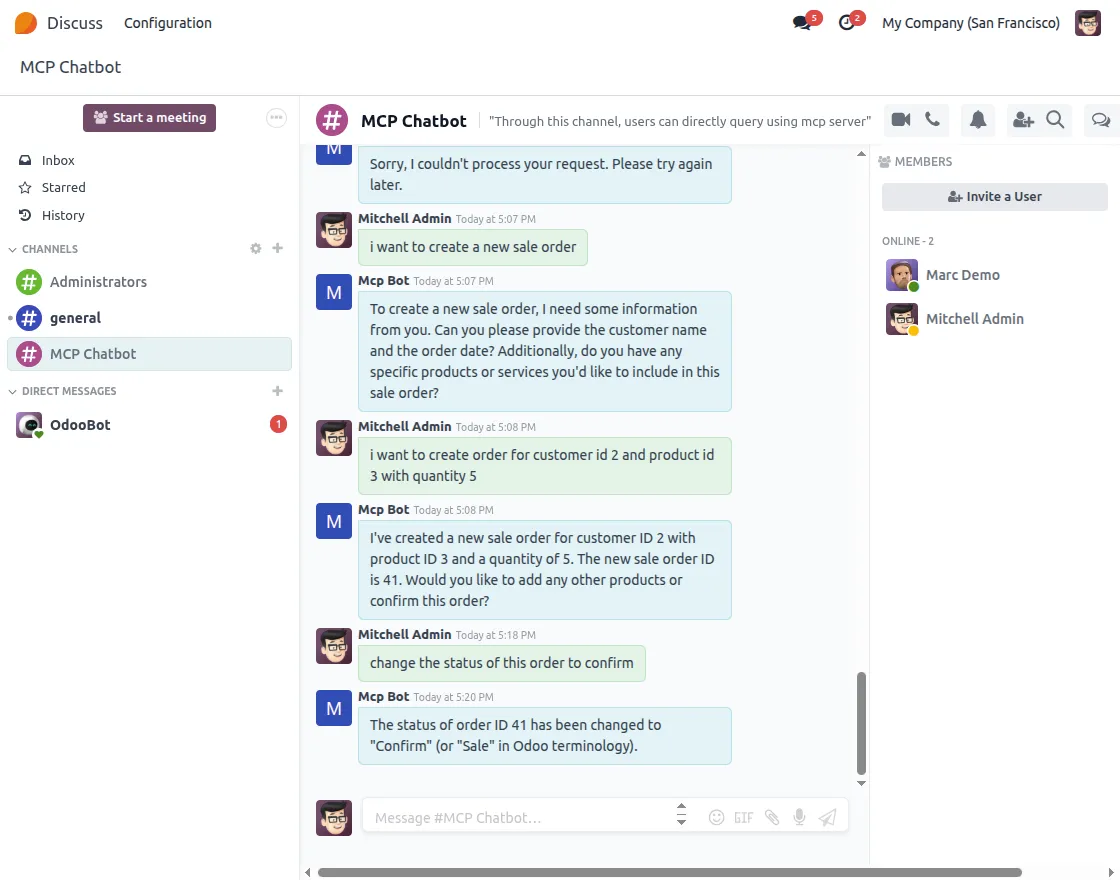Start a video call in MCP Chatbot
The height and width of the screenshot is (880, 1120).
click(x=902, y=120)
